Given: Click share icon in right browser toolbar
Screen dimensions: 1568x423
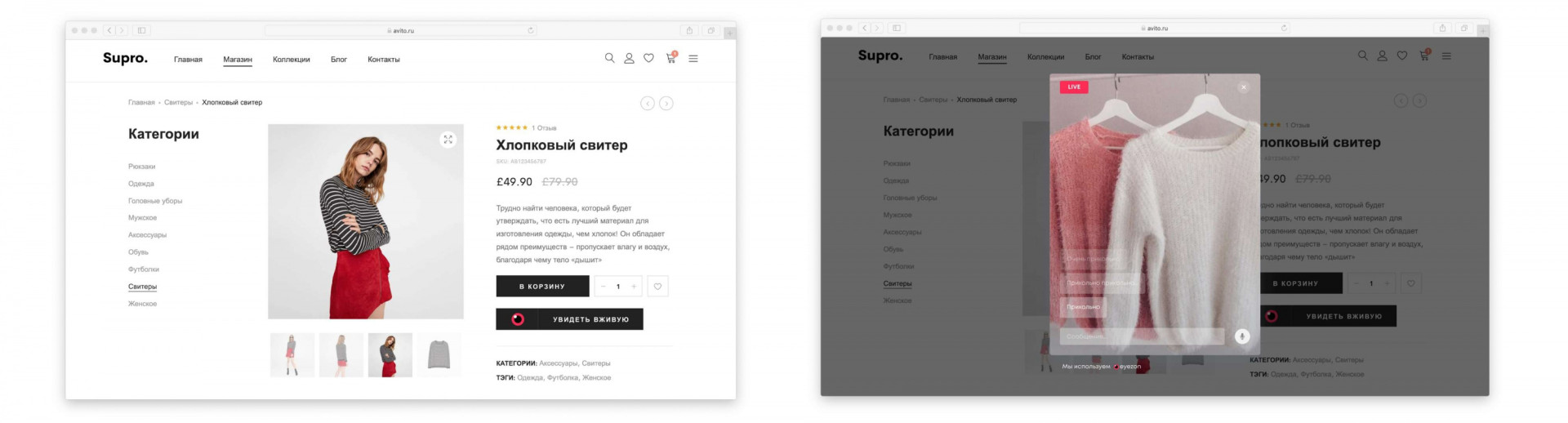Looking at the screenshot, I should [1442, 28].
